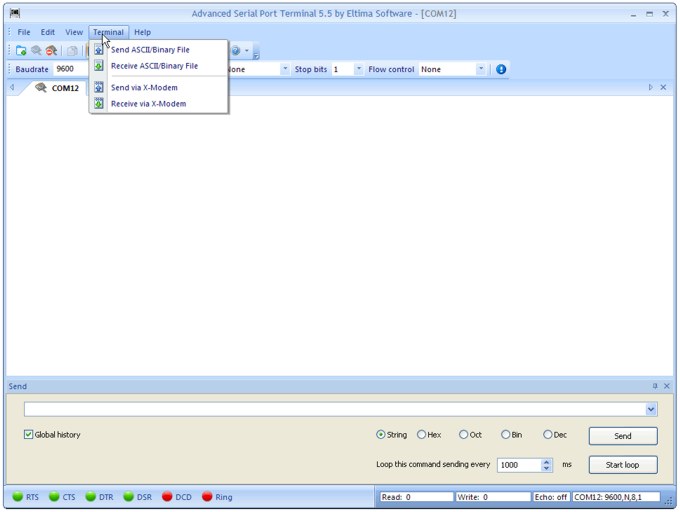This screenshot has height=512, width=680.
Task: Open the arrow next to the help icon
Action: tap(246, 51)
